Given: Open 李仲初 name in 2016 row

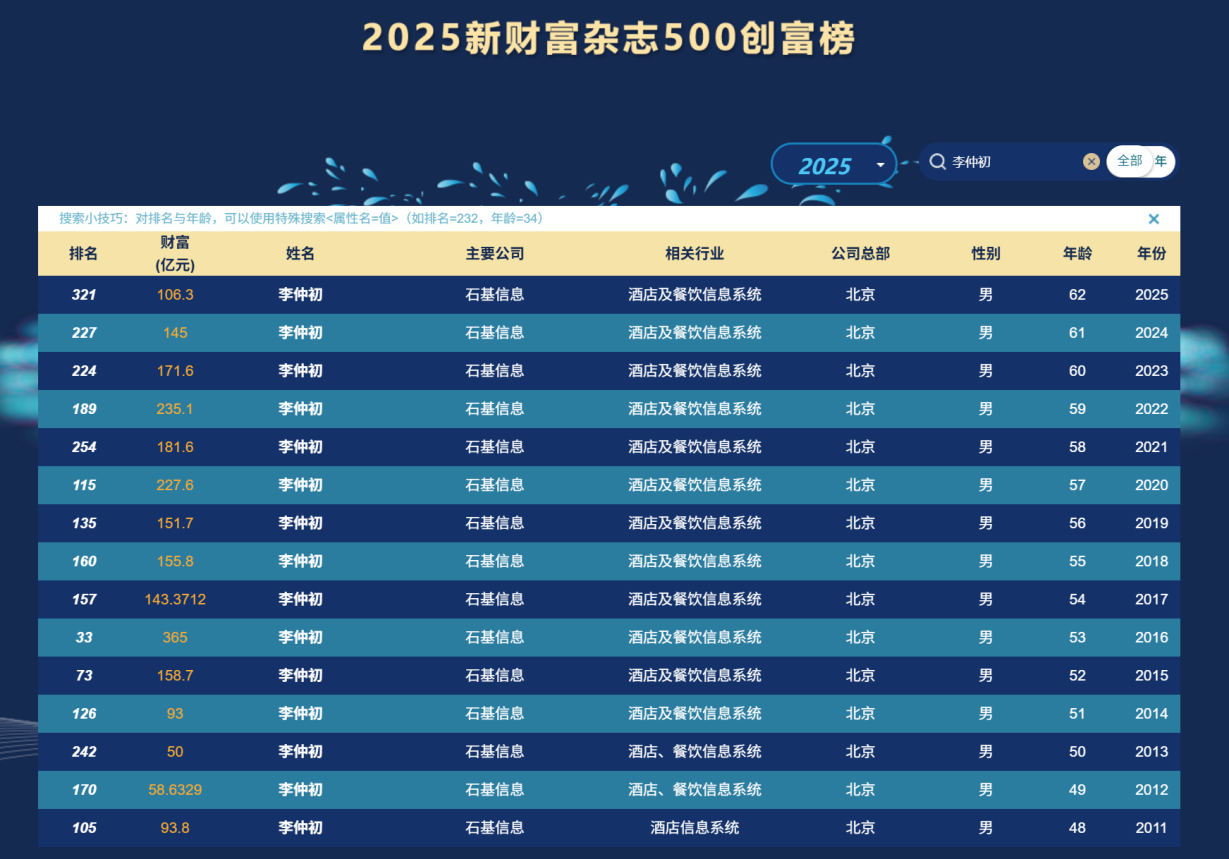Looking at the screenshot, I should [300, 637].
